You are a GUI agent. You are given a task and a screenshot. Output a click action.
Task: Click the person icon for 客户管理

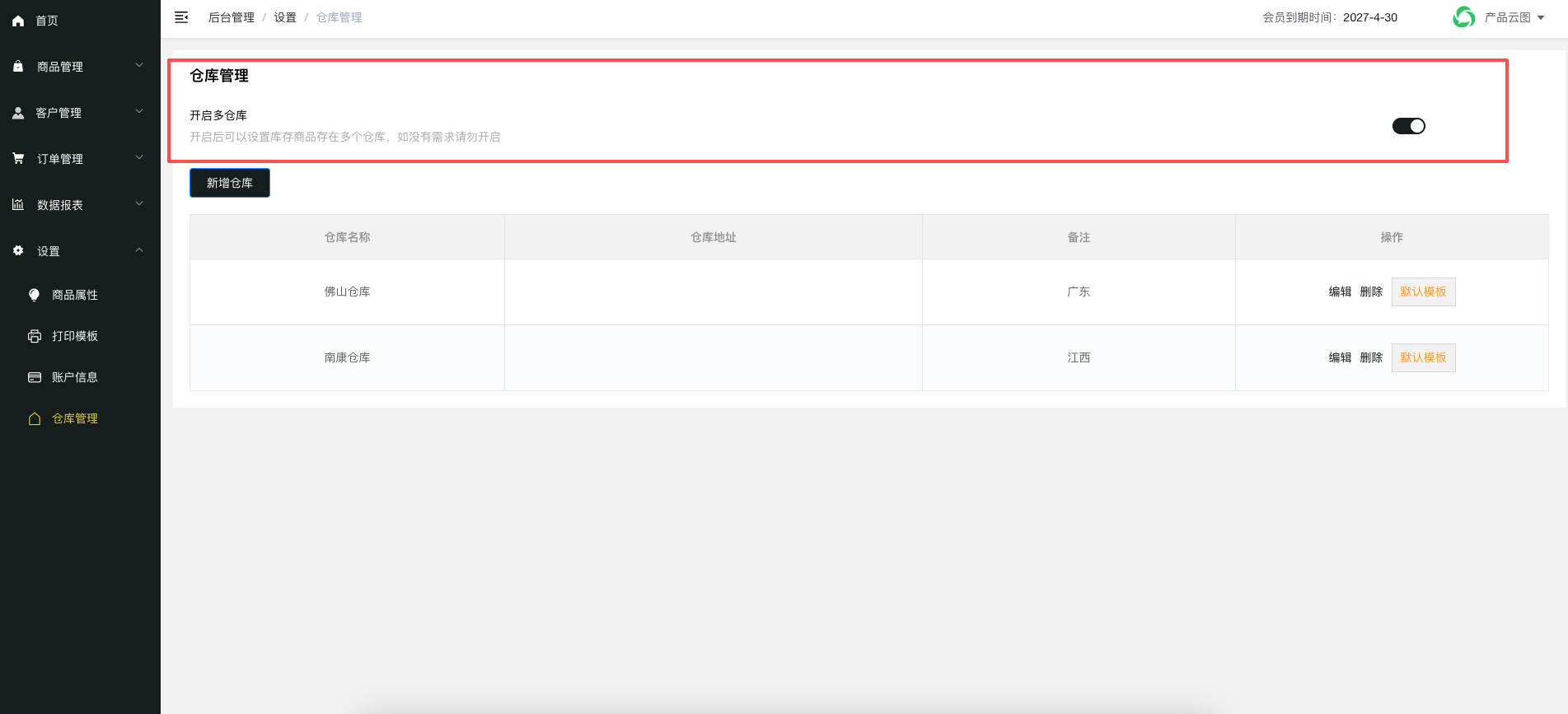(x=18, y=113)
